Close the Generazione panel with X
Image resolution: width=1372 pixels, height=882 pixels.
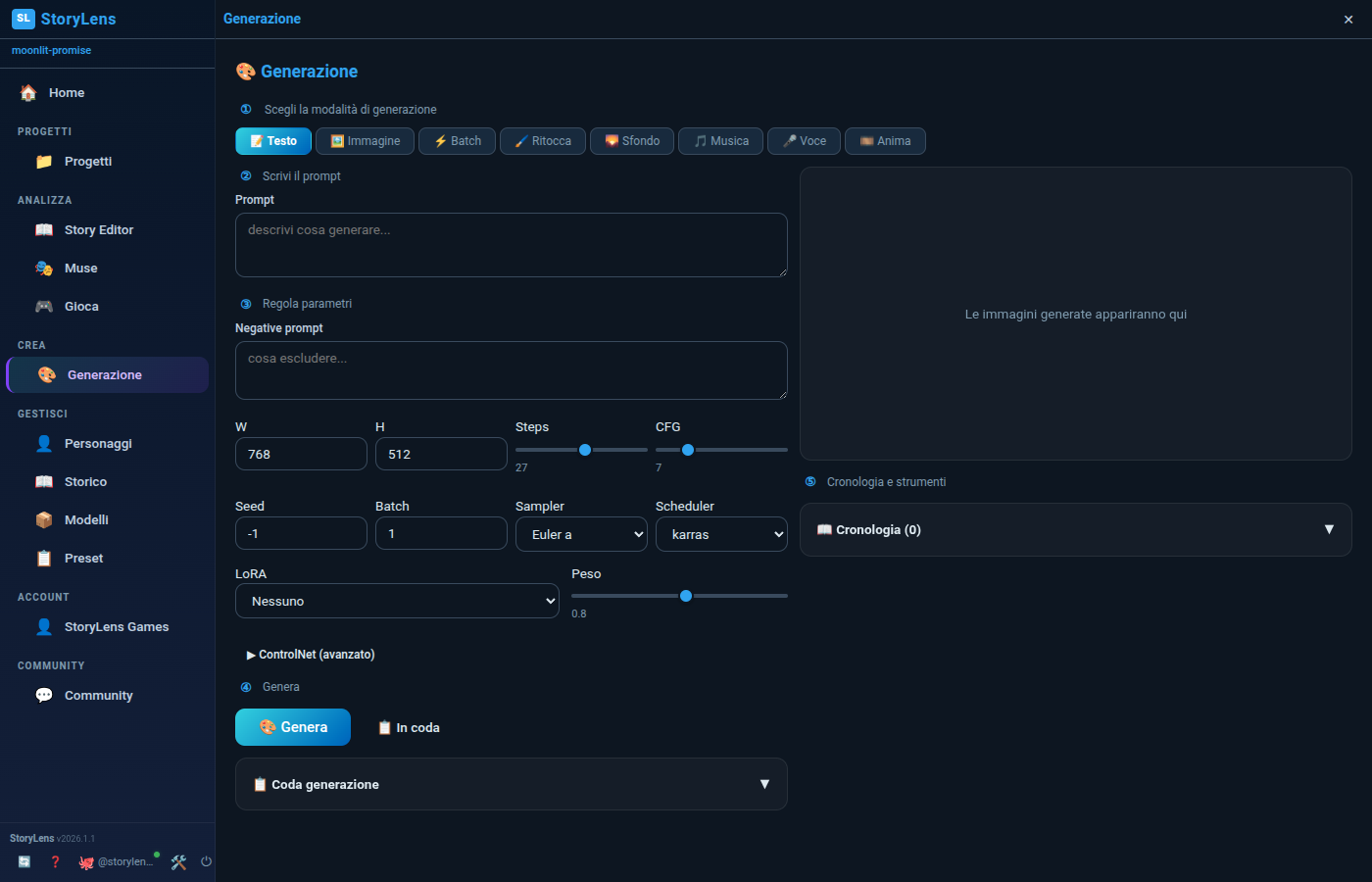(1348, 20)
